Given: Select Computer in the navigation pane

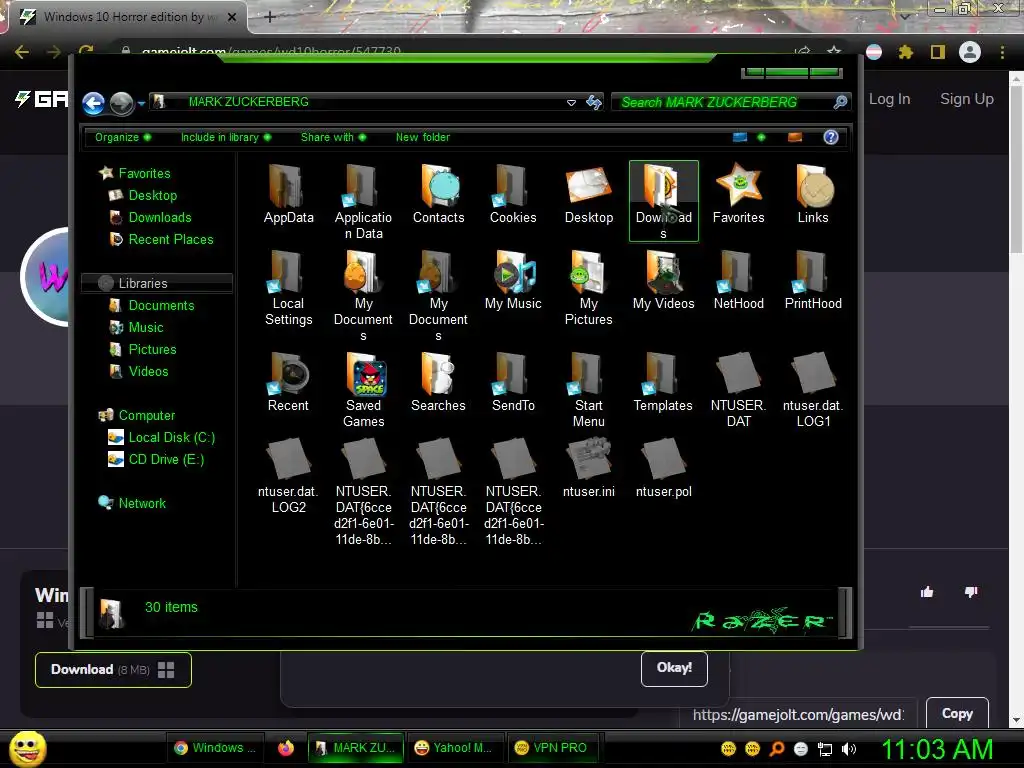Looking at the screenshot, I should [x=136, y=415].
